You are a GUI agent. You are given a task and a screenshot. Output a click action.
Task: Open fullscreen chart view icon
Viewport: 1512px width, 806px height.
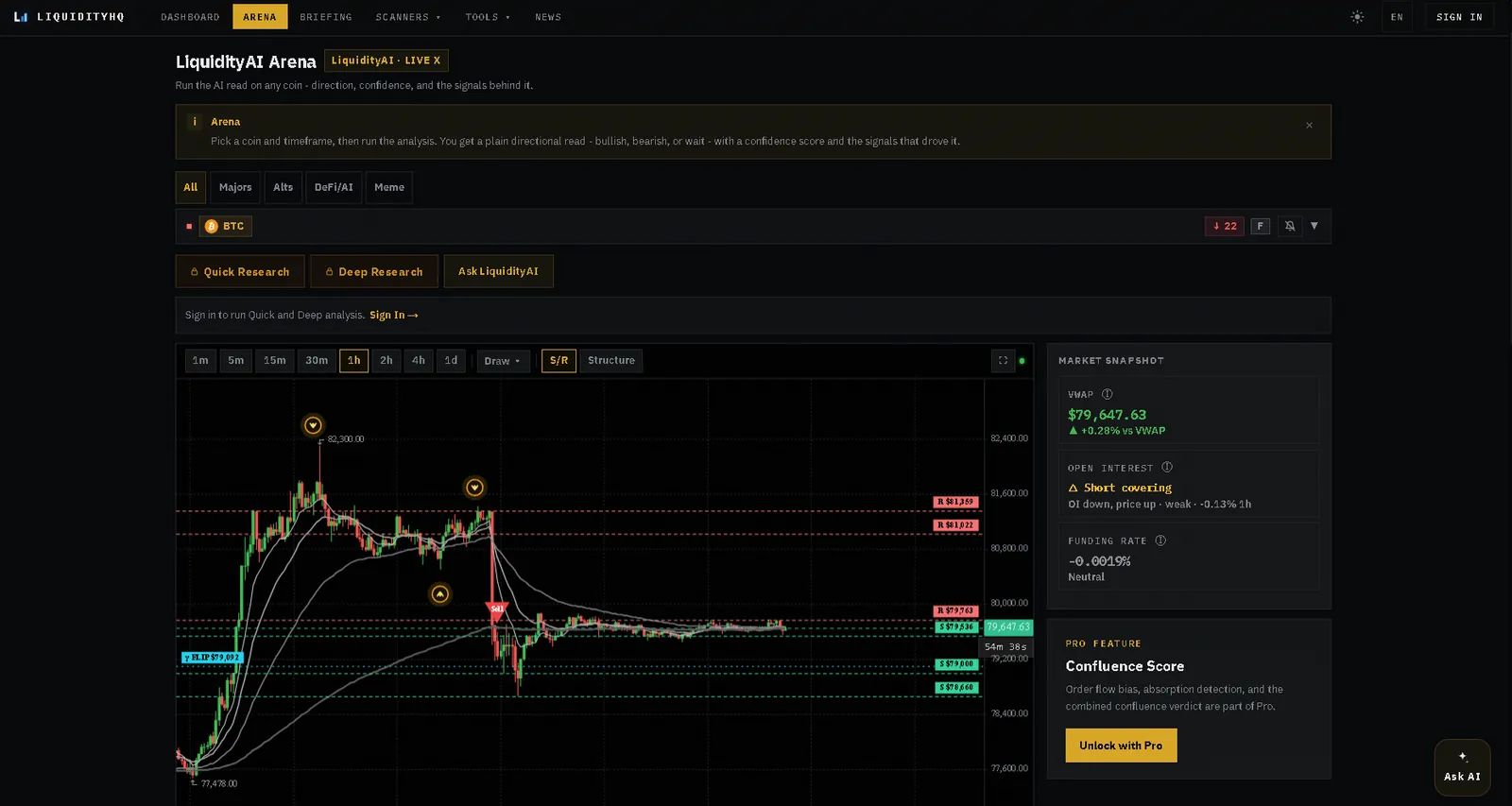pyautogui.click(x=1003, y=360)
